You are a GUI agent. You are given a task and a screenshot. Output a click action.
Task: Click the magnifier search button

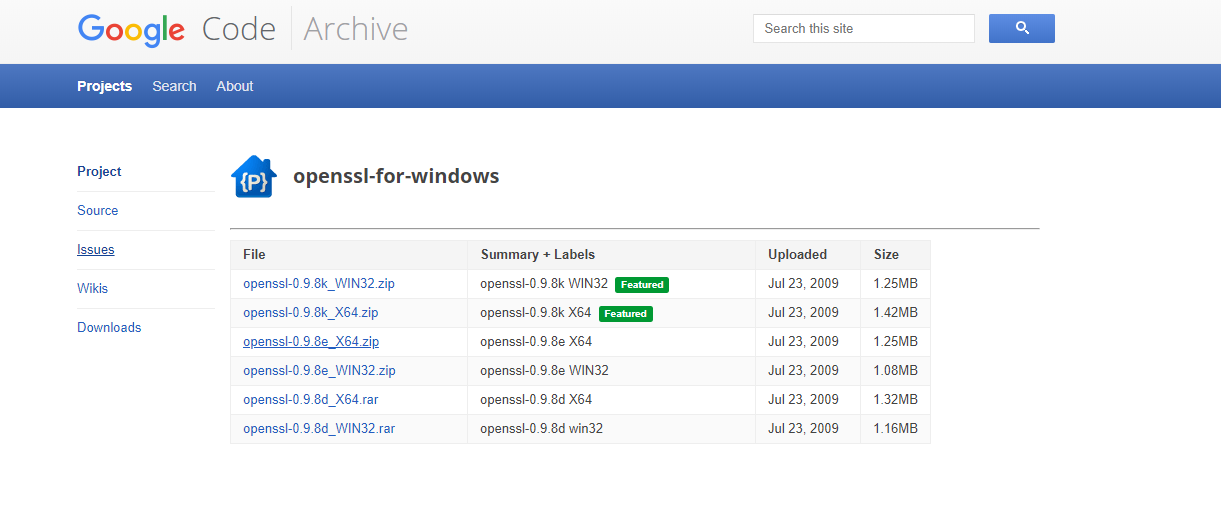pyautogui.click(x=1022, y=28)
